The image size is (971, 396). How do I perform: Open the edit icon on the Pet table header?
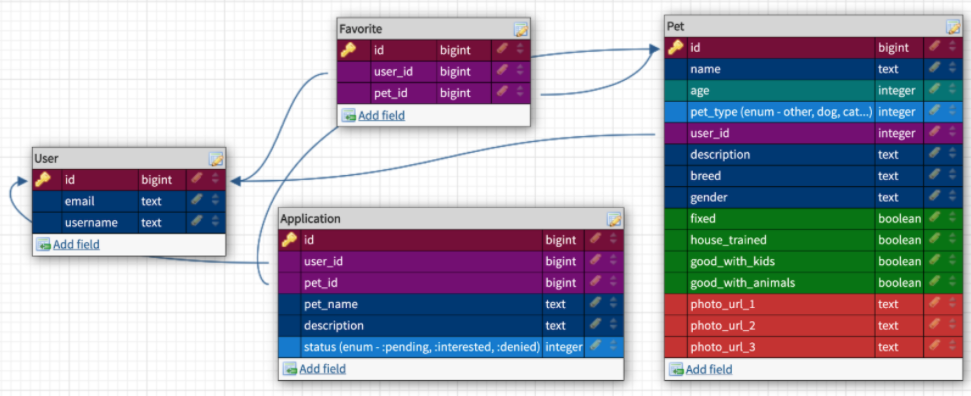click(x=953, y=27)
